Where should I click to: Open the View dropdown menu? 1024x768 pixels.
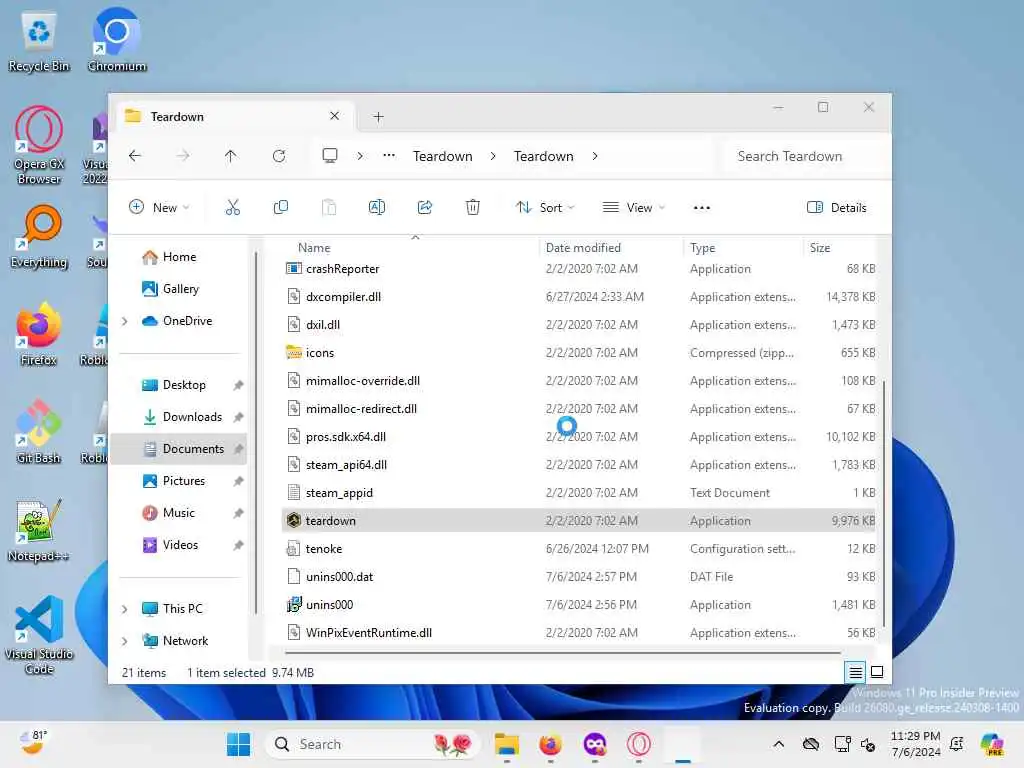633,208
